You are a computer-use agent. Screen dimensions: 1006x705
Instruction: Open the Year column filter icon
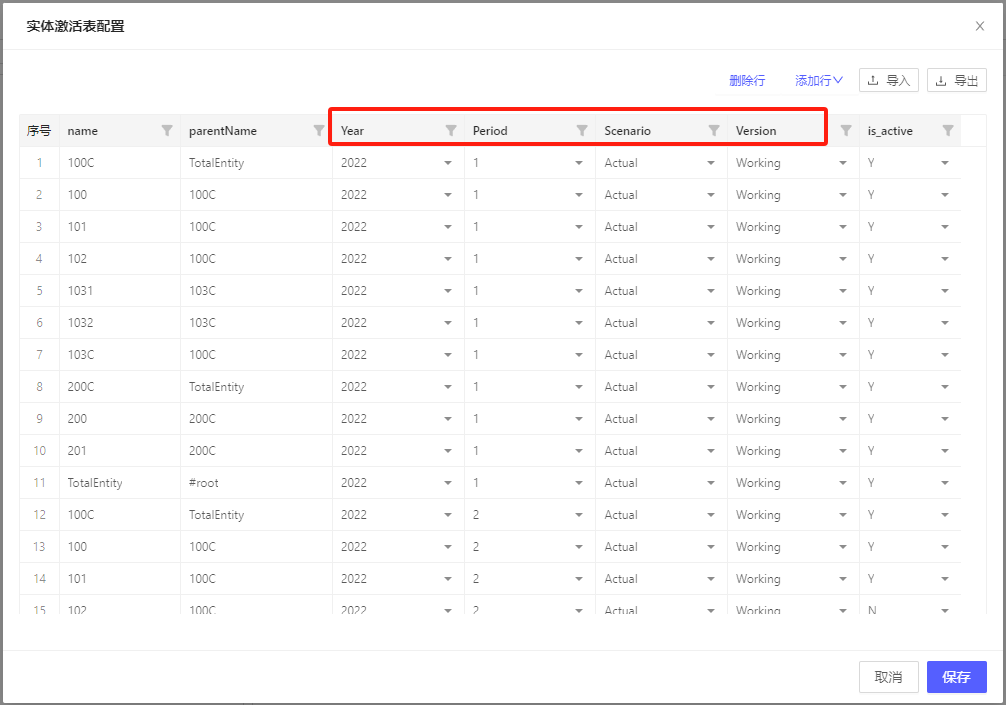coord(451,130)
